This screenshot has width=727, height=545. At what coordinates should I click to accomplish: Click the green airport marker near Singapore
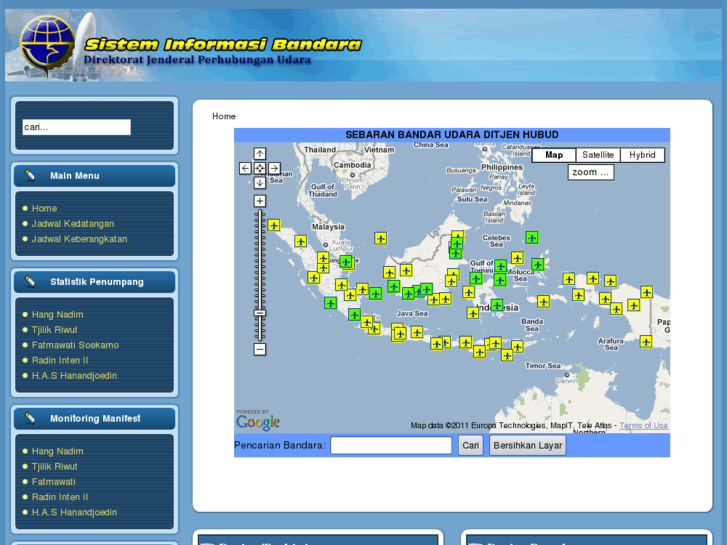346,262
